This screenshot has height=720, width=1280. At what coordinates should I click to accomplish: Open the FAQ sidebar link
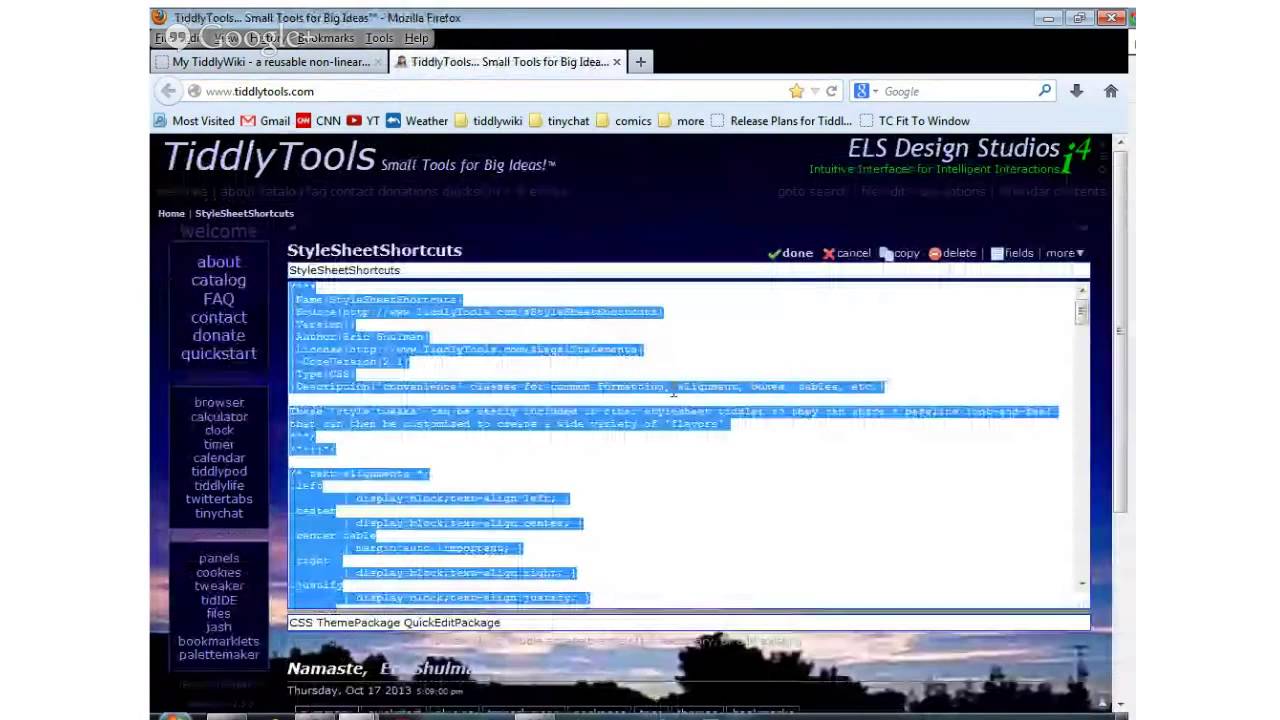218,299
